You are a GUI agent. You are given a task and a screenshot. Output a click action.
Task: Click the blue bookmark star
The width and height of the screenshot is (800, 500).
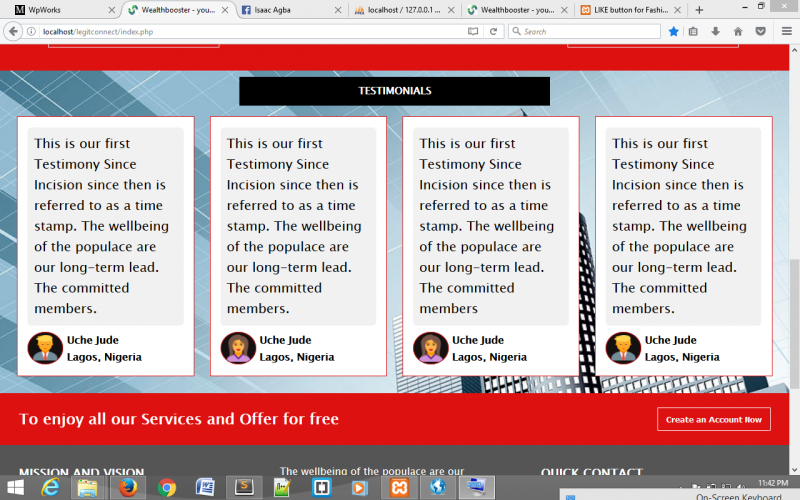pos(673,32)
